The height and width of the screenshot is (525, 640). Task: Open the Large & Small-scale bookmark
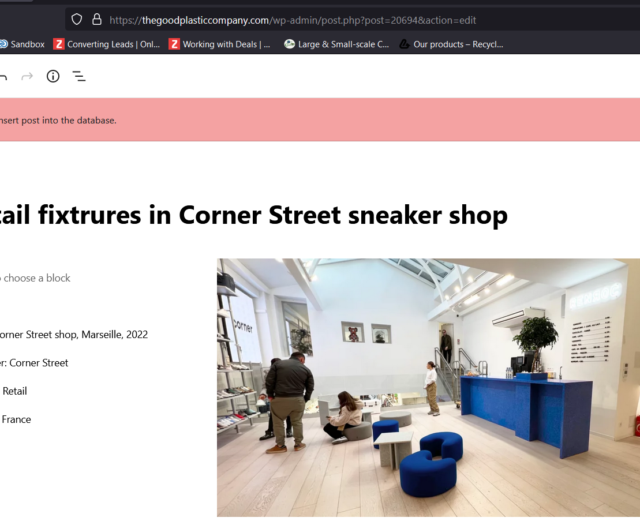click(337, 44)
